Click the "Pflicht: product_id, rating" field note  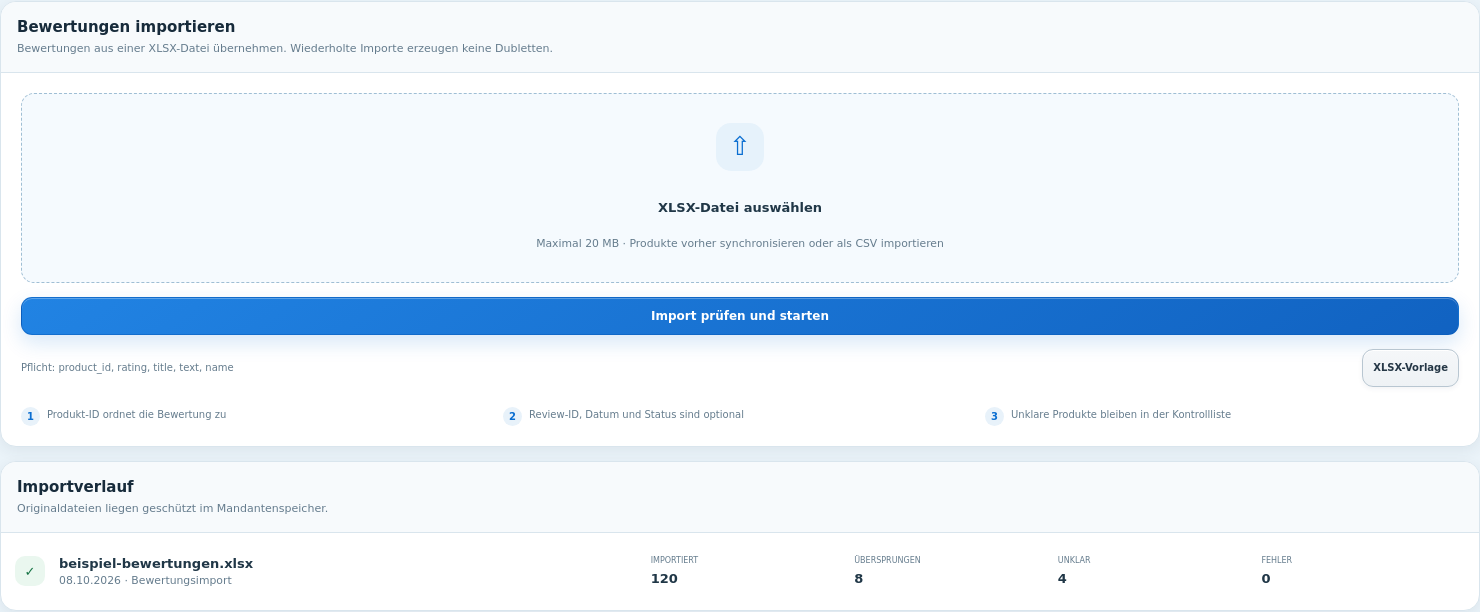click(127, 368)
